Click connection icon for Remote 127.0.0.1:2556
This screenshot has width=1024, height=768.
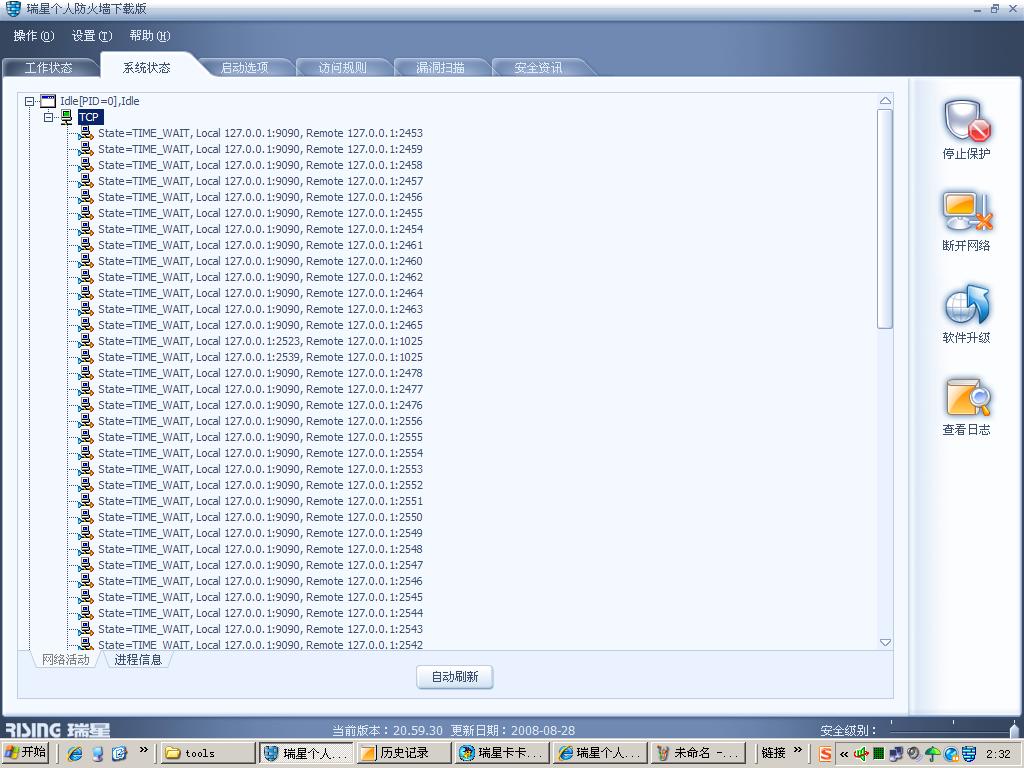(x=86, y=421)
